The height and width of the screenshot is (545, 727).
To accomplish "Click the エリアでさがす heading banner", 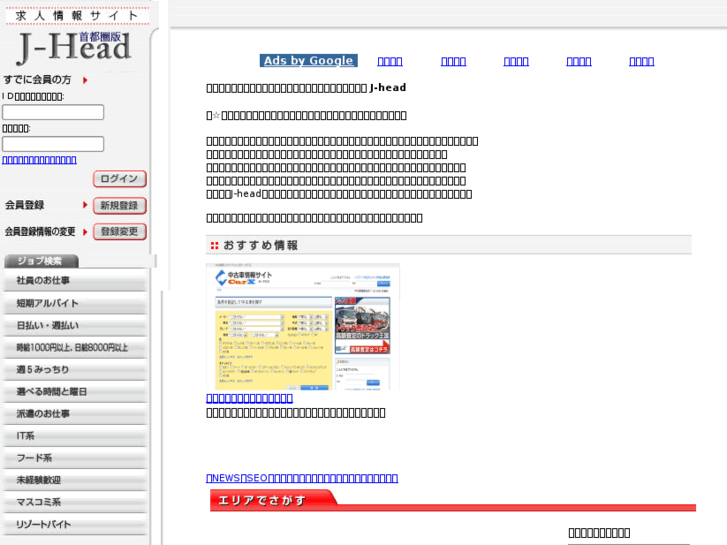I will tap(453, 500).
